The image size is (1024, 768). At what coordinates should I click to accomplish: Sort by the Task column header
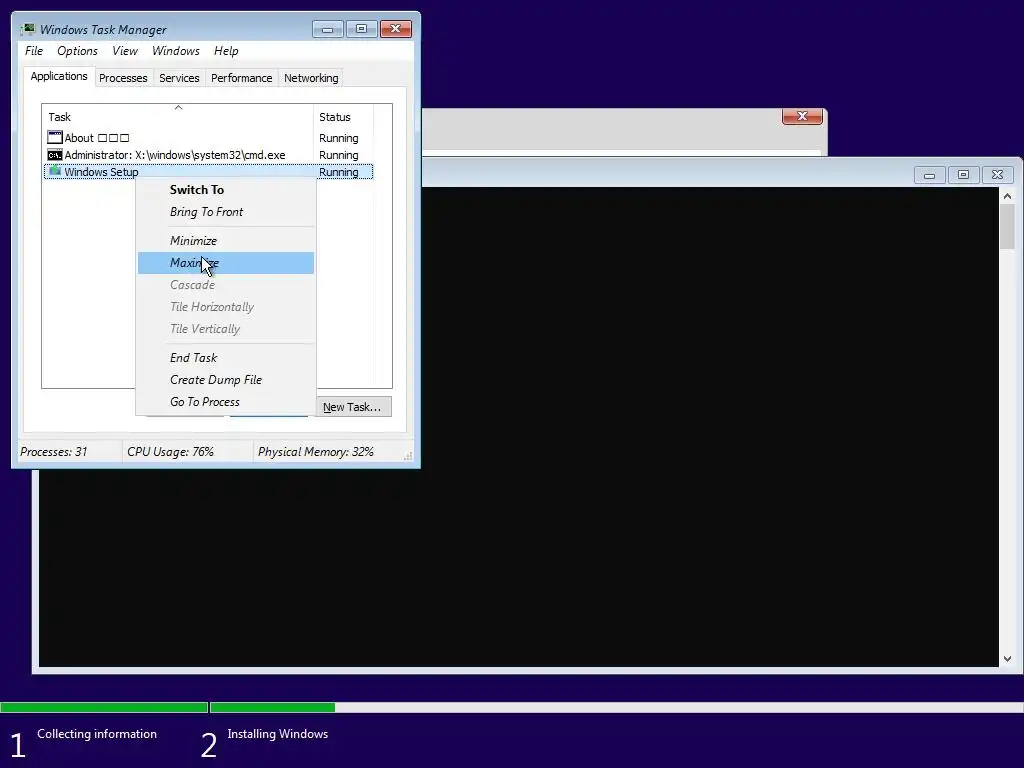click(x=178, y=117)
